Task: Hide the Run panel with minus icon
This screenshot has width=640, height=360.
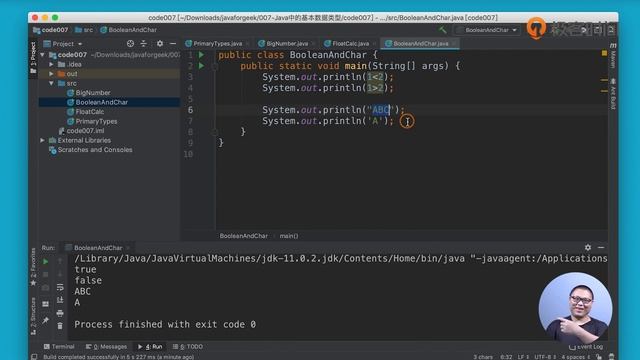Action: (x=601, y=247)
